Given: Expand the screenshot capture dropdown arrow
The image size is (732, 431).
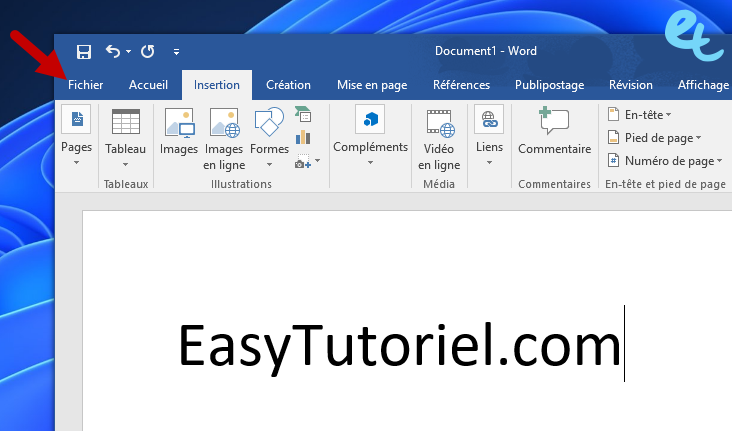Looking at the screenshot, I should (x=318, y=161).
